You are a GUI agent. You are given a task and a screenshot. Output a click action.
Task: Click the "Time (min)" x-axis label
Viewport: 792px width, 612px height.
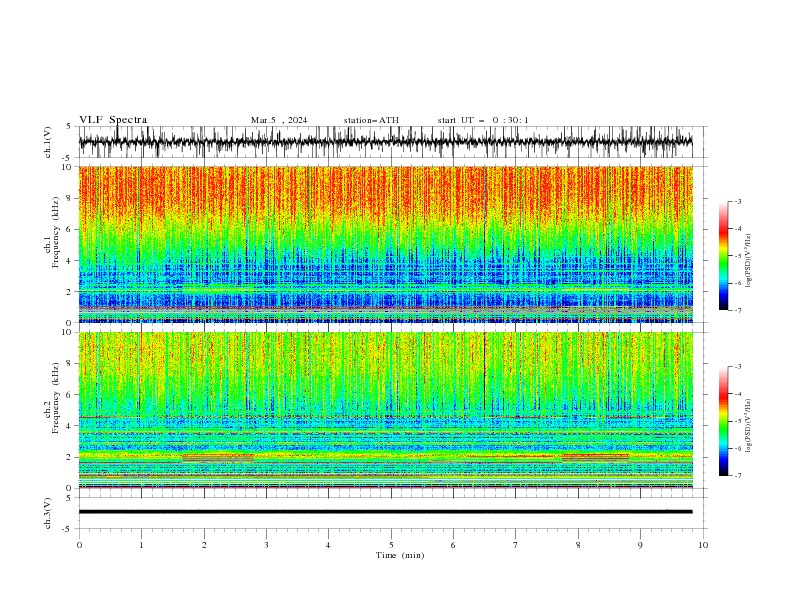pyautogui.click(x=400, y=555)
